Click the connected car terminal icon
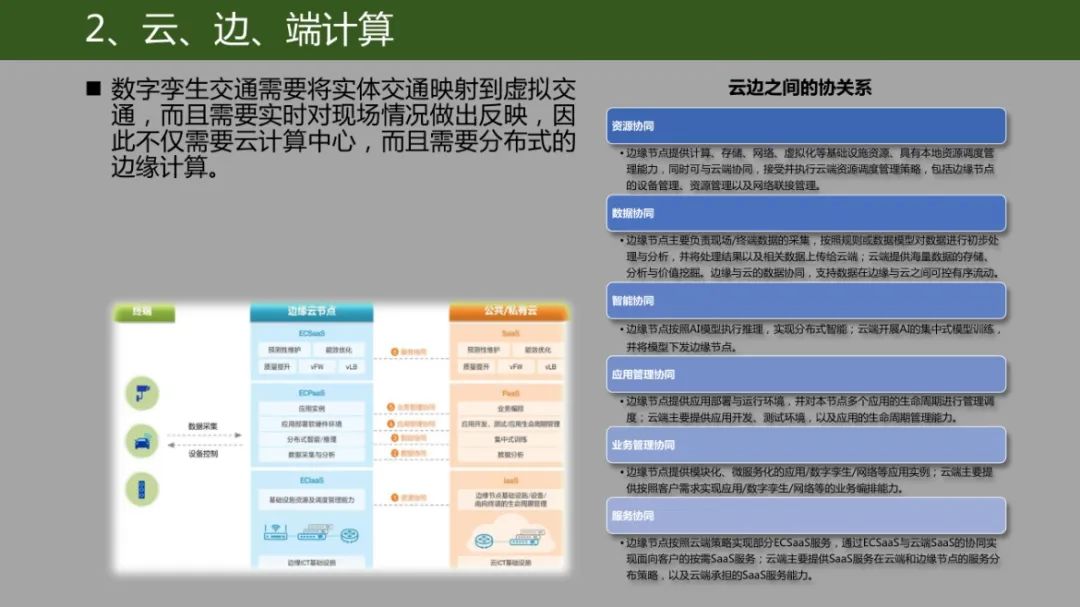1080x607 pixels. point(142,442)
